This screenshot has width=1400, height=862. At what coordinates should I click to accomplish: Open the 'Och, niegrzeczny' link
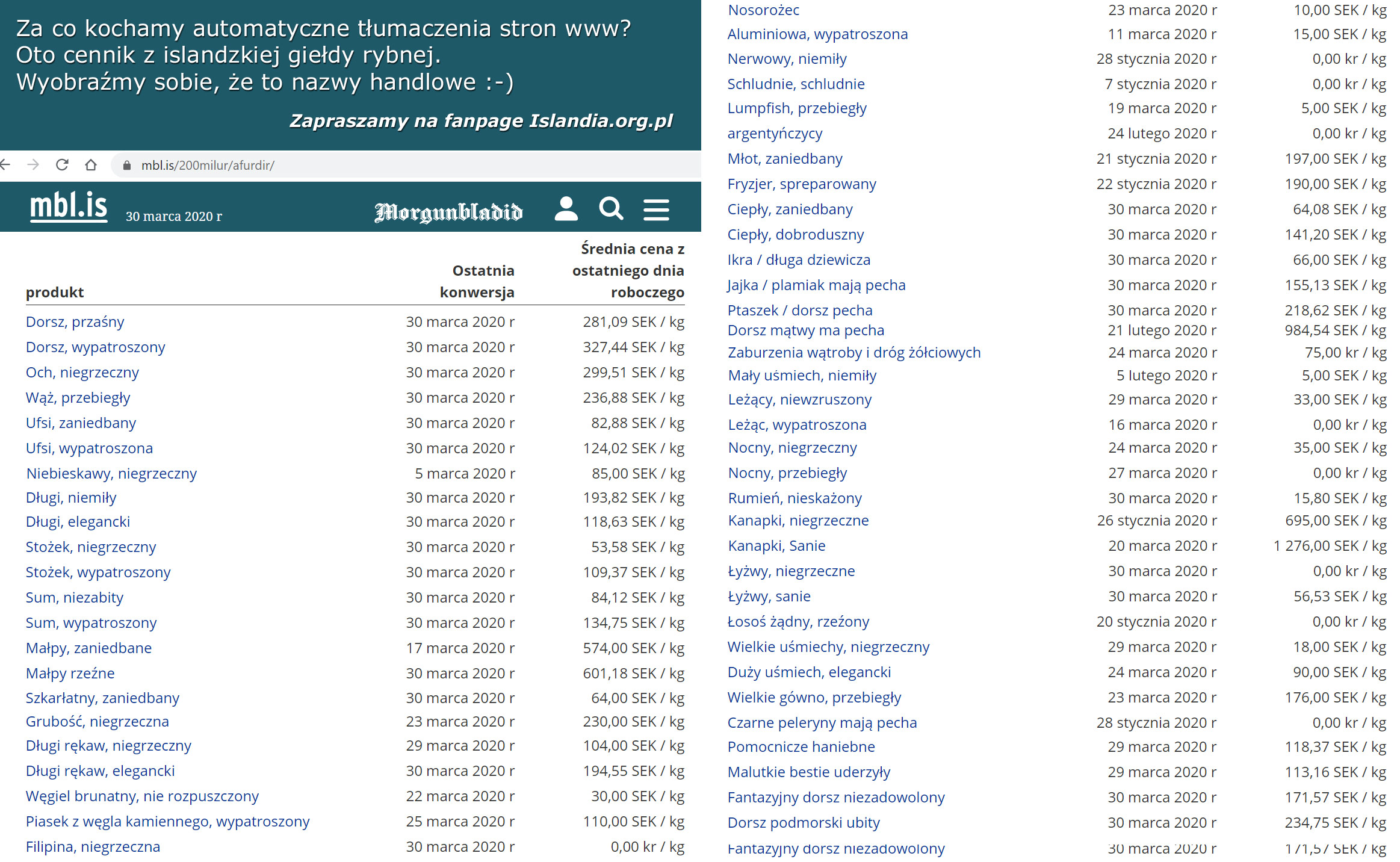pyautogui.click(x=82, y=373)
